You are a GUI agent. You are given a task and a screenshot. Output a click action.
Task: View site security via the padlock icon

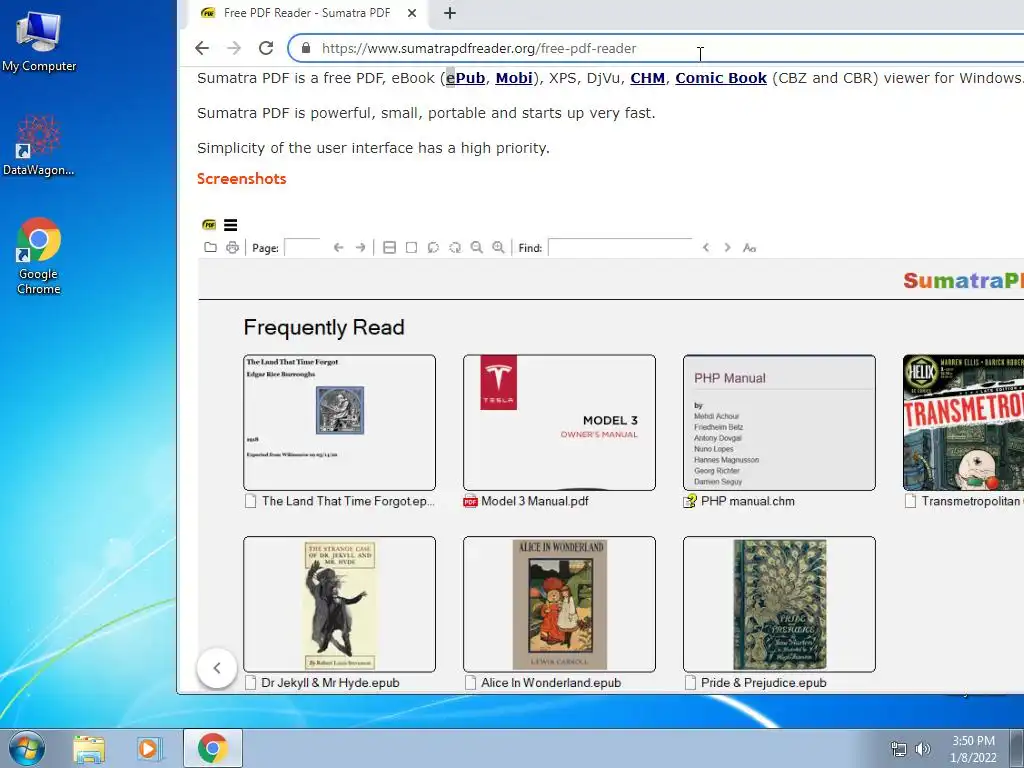click(306, 48)
